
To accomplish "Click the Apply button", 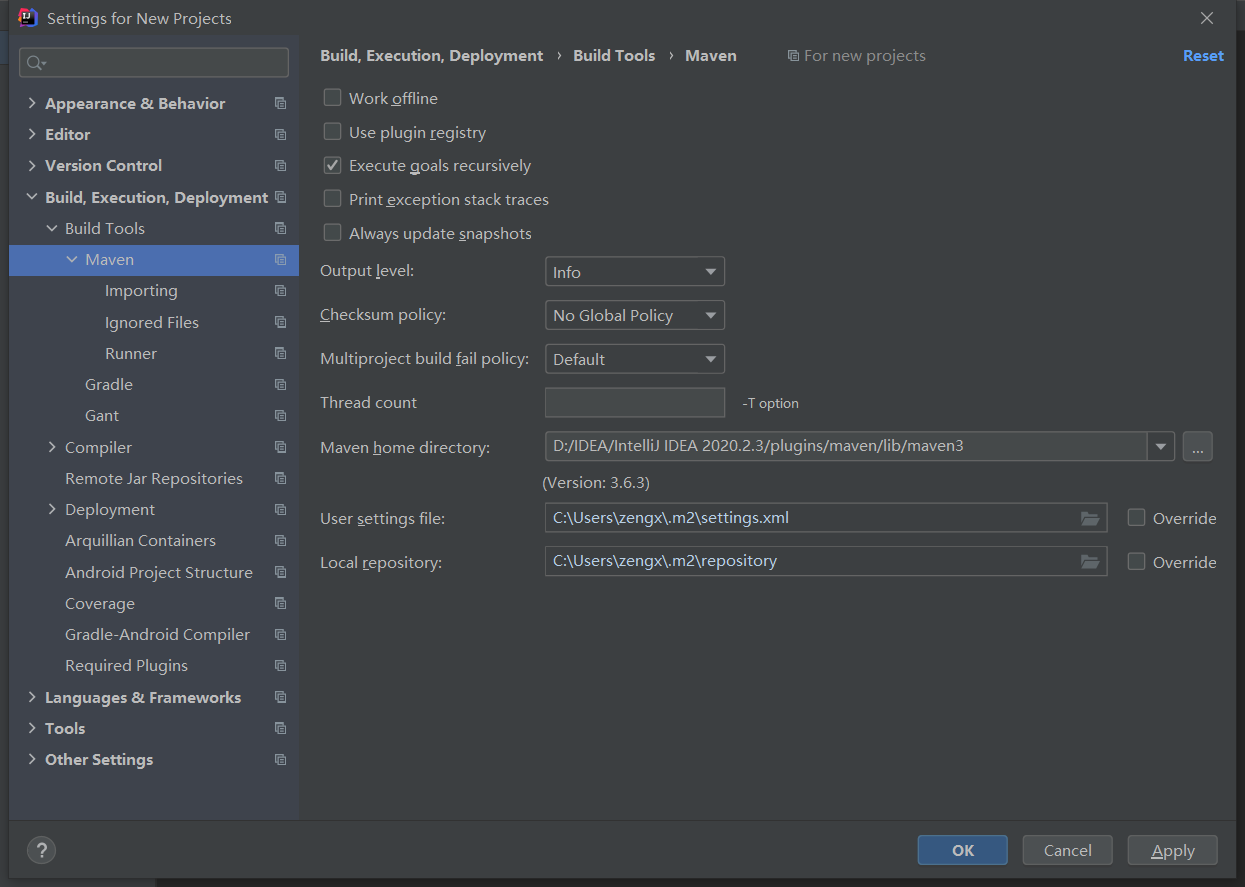I will pyautogui.click(x=1173, y=850).
